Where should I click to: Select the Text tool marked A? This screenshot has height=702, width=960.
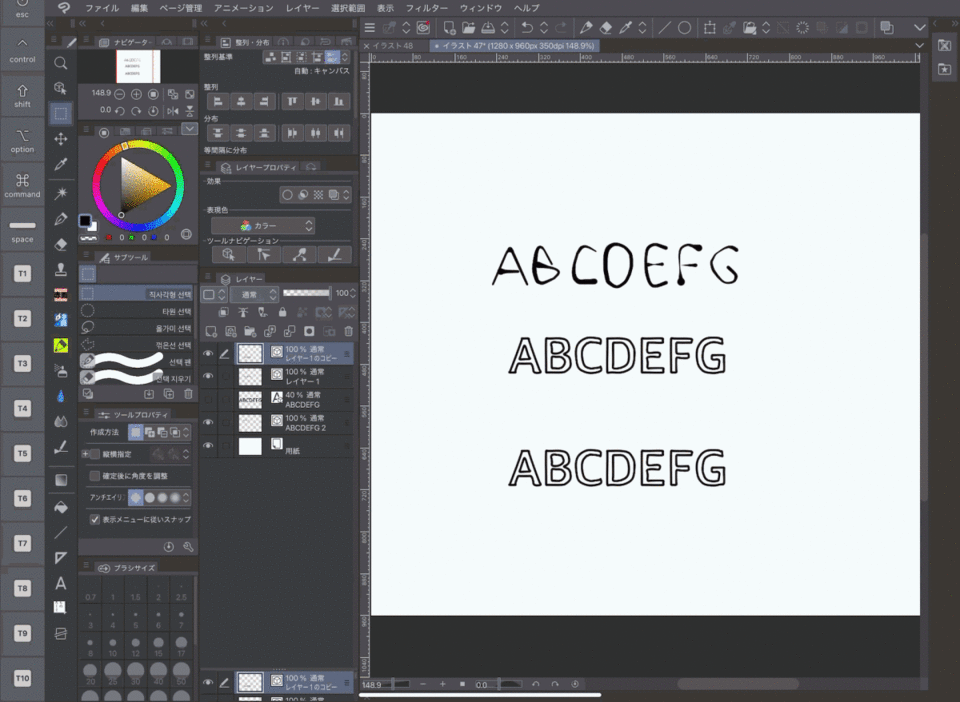(x=61, y=583)
